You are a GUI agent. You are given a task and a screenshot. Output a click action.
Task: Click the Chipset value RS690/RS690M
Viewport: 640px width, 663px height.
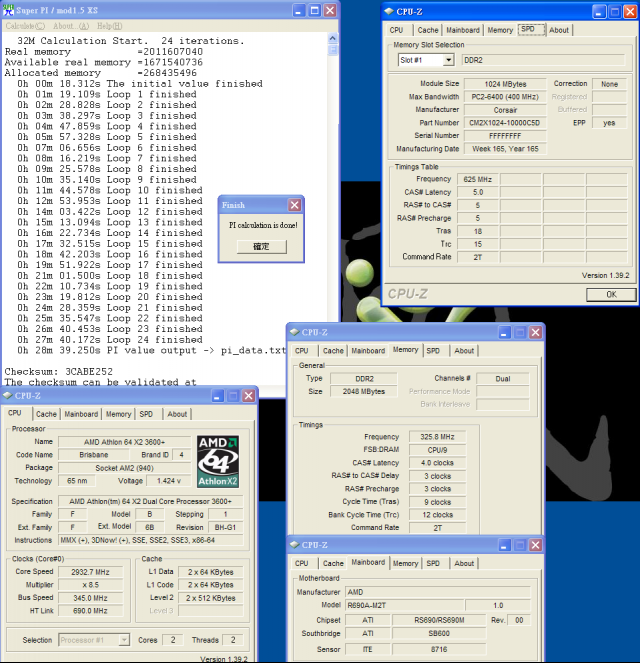click(x=439, y=620)
